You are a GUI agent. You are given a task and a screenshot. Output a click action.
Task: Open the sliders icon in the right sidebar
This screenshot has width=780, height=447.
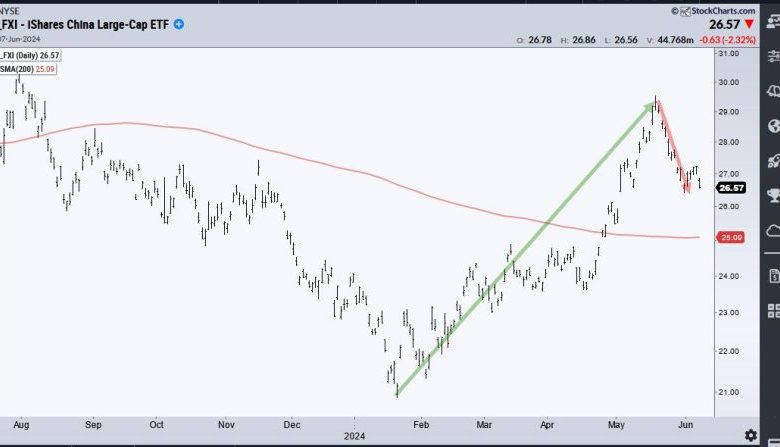click(774, 55)
